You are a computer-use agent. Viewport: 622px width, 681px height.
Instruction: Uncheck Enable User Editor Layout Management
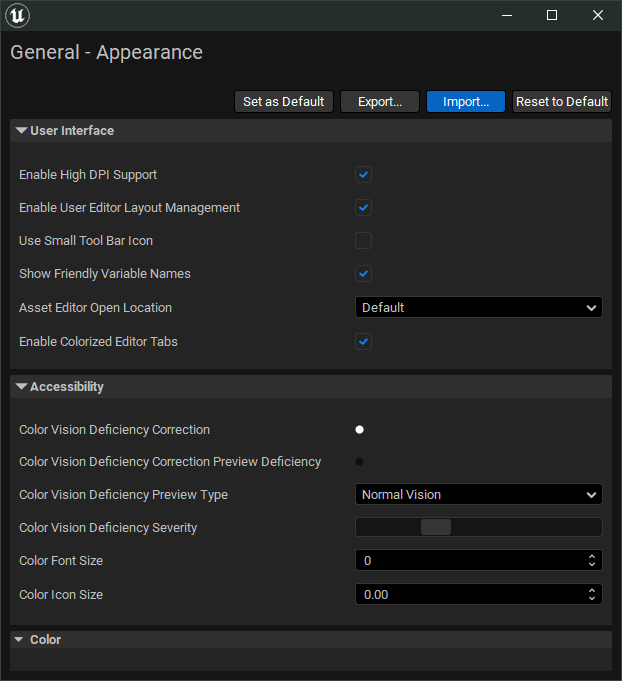(x=363, y=208)
